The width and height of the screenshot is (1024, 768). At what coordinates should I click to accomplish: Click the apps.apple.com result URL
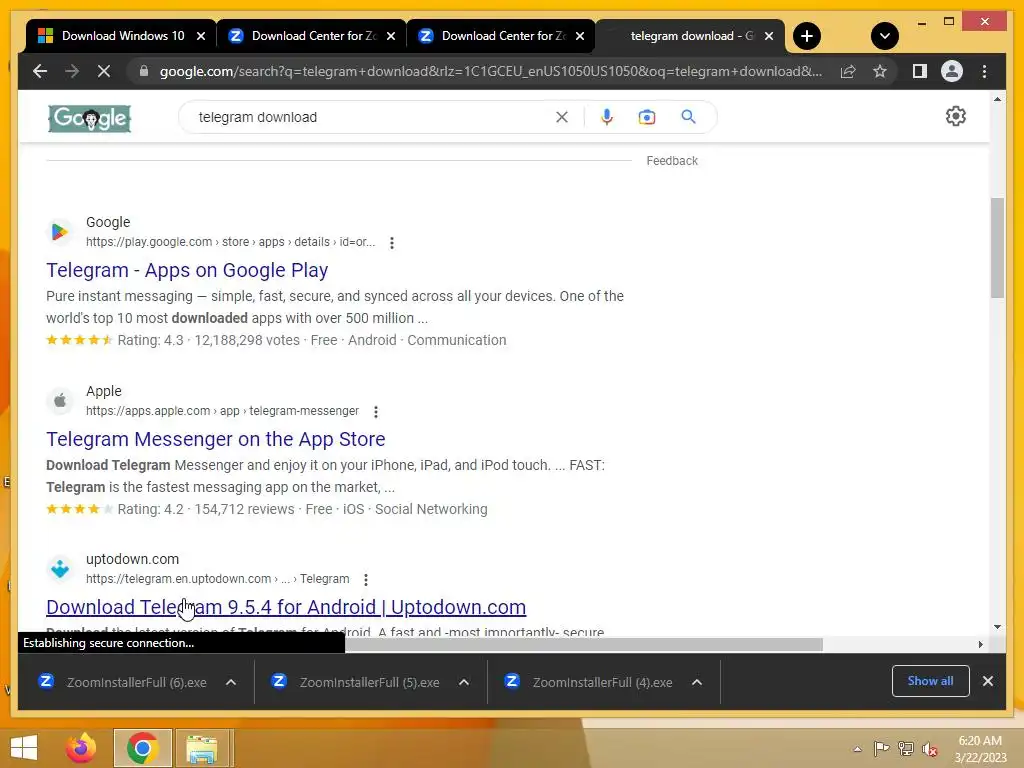tap(222, 411)
